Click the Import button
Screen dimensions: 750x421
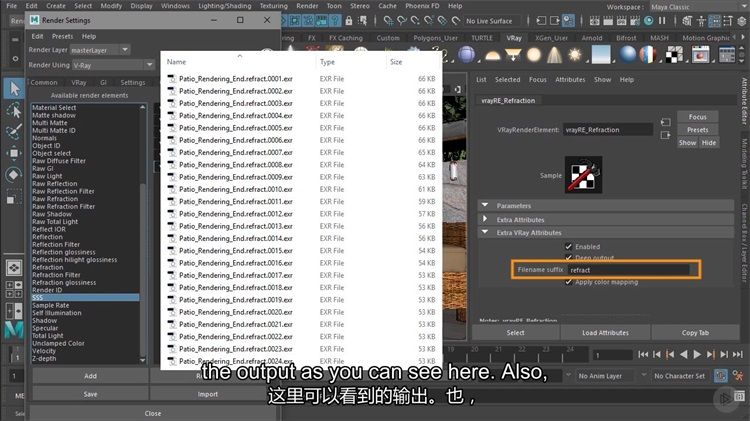point(208,394)
